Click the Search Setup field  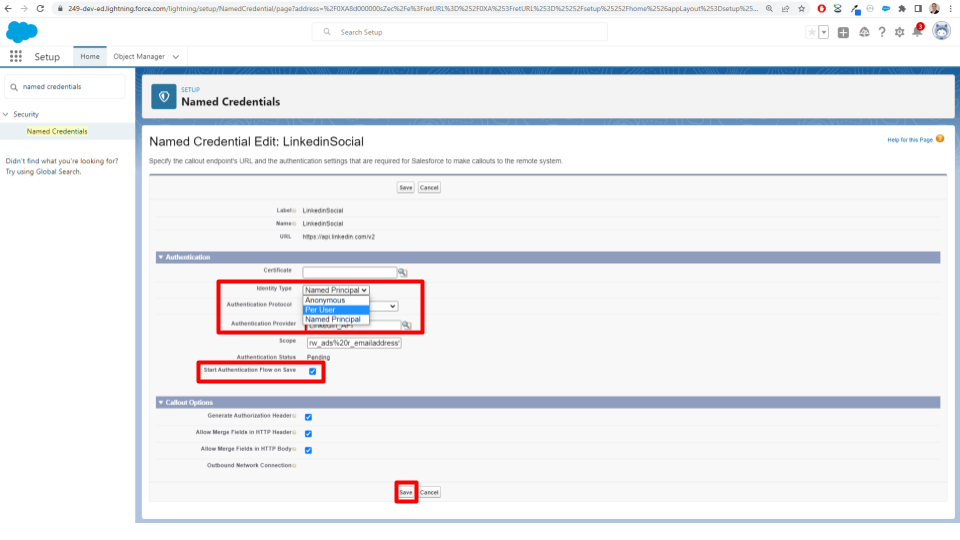[460, 32]
